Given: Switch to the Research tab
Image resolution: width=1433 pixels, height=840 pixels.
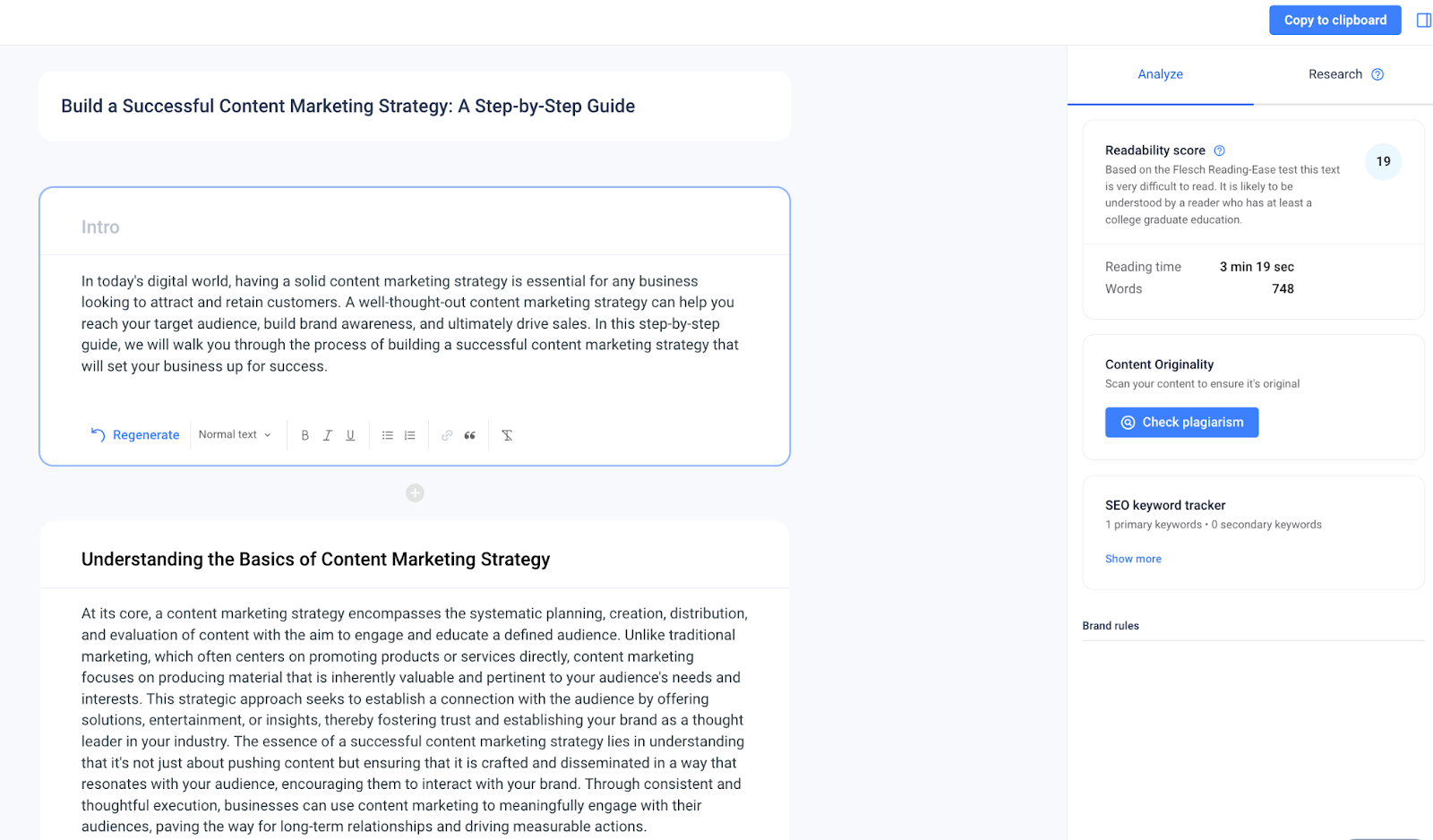Looking at the screenshot, I should click(1335, 74).
